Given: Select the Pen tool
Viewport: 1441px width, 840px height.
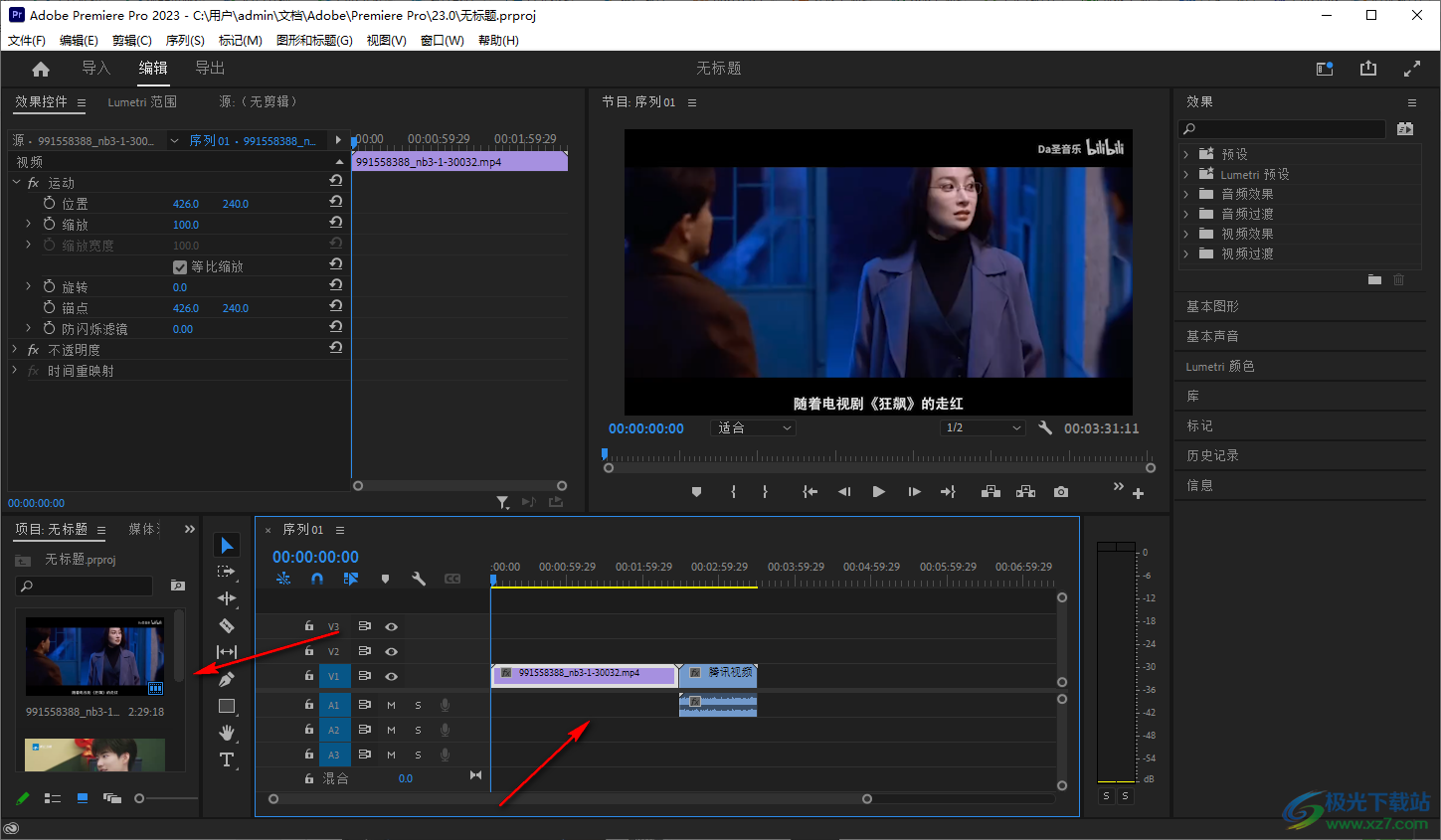Looking at the screenshot, I should 227,679.
